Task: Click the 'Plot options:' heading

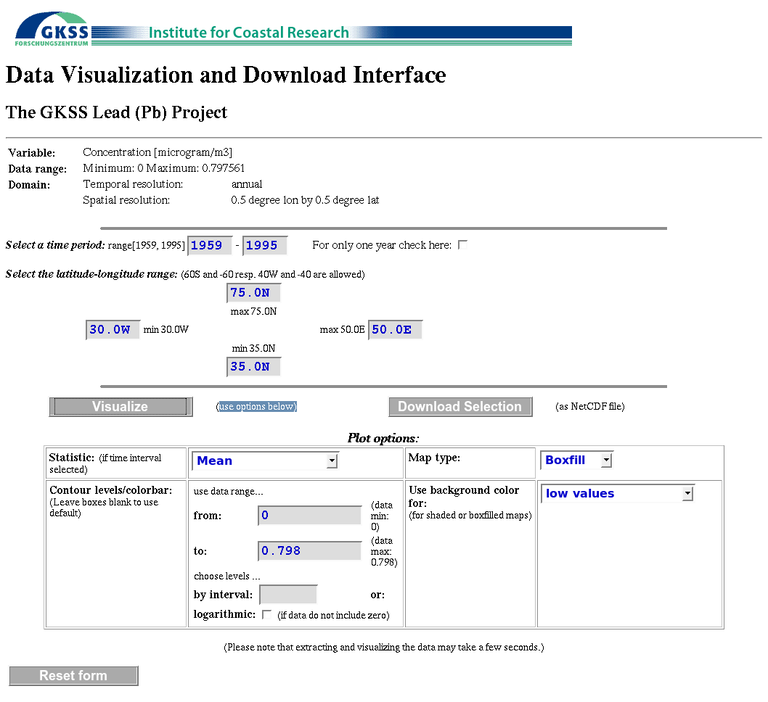Action: pos(384,438)
